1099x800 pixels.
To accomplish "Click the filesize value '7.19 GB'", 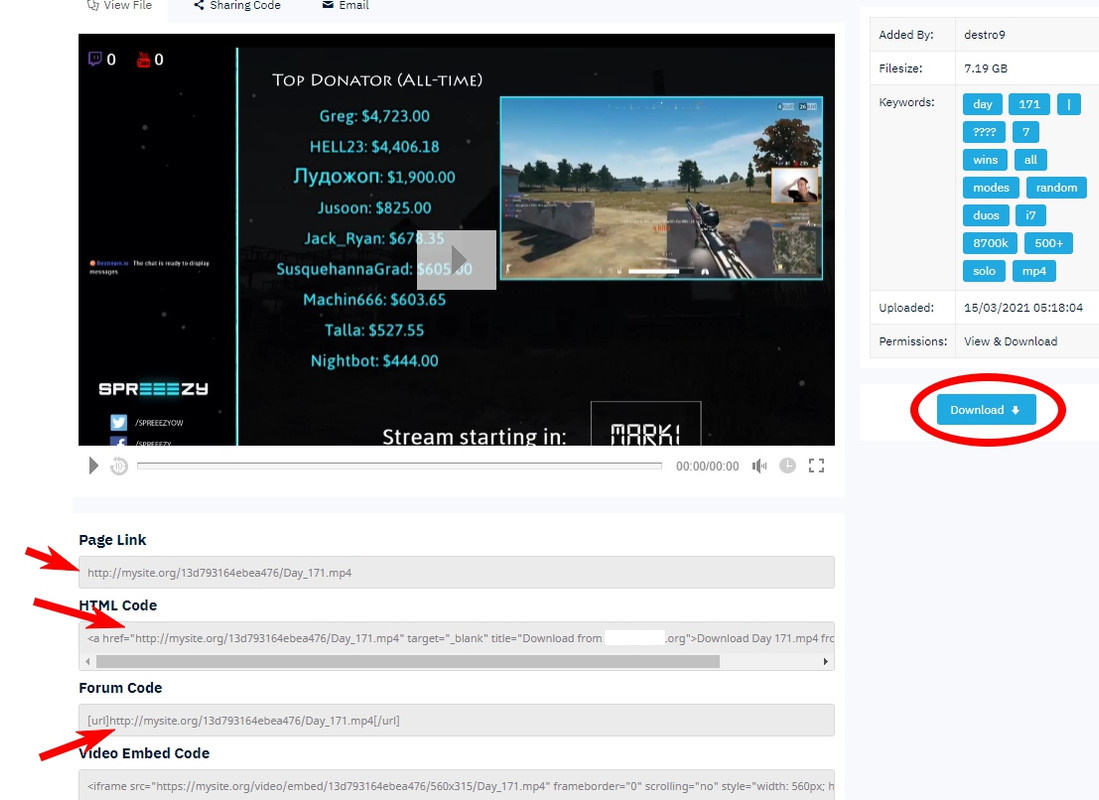I will point(985,68).
